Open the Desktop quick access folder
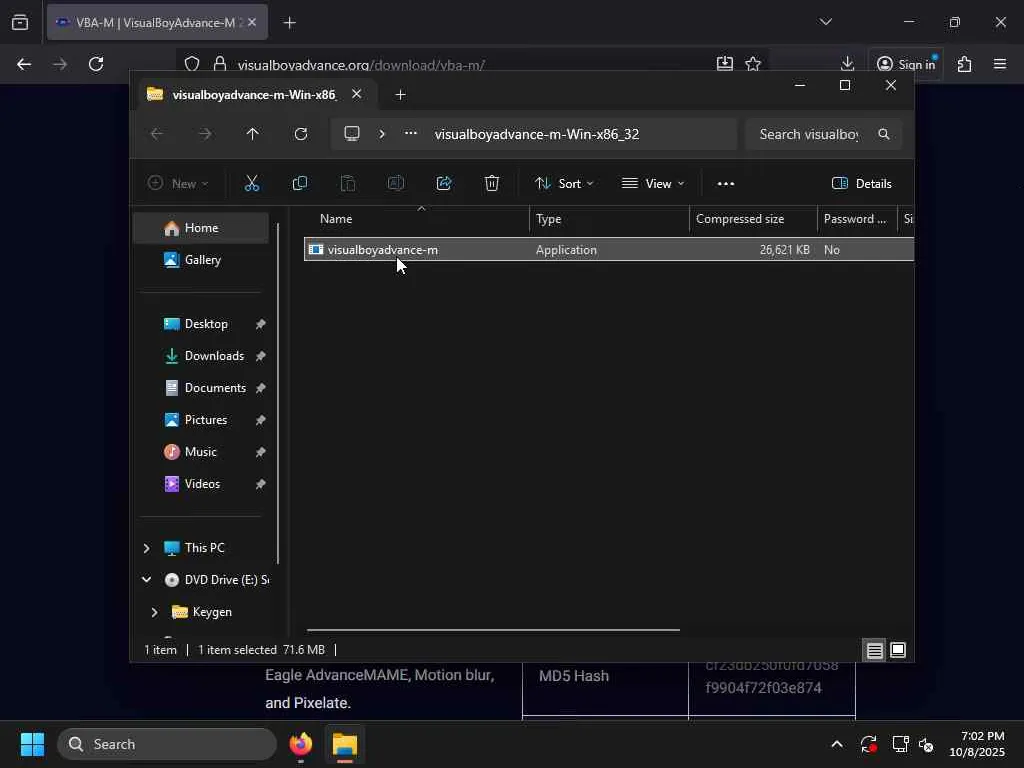This screenshot has width=1024, height=768. click(x=206, y=324)
